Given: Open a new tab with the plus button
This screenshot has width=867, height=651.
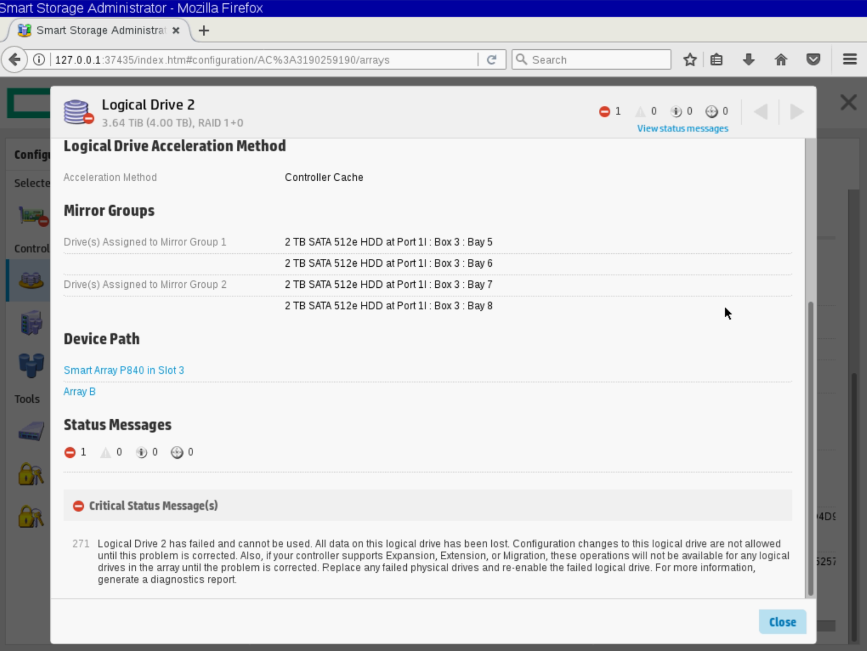Looking at the screenshot, I should click(203, 30).
